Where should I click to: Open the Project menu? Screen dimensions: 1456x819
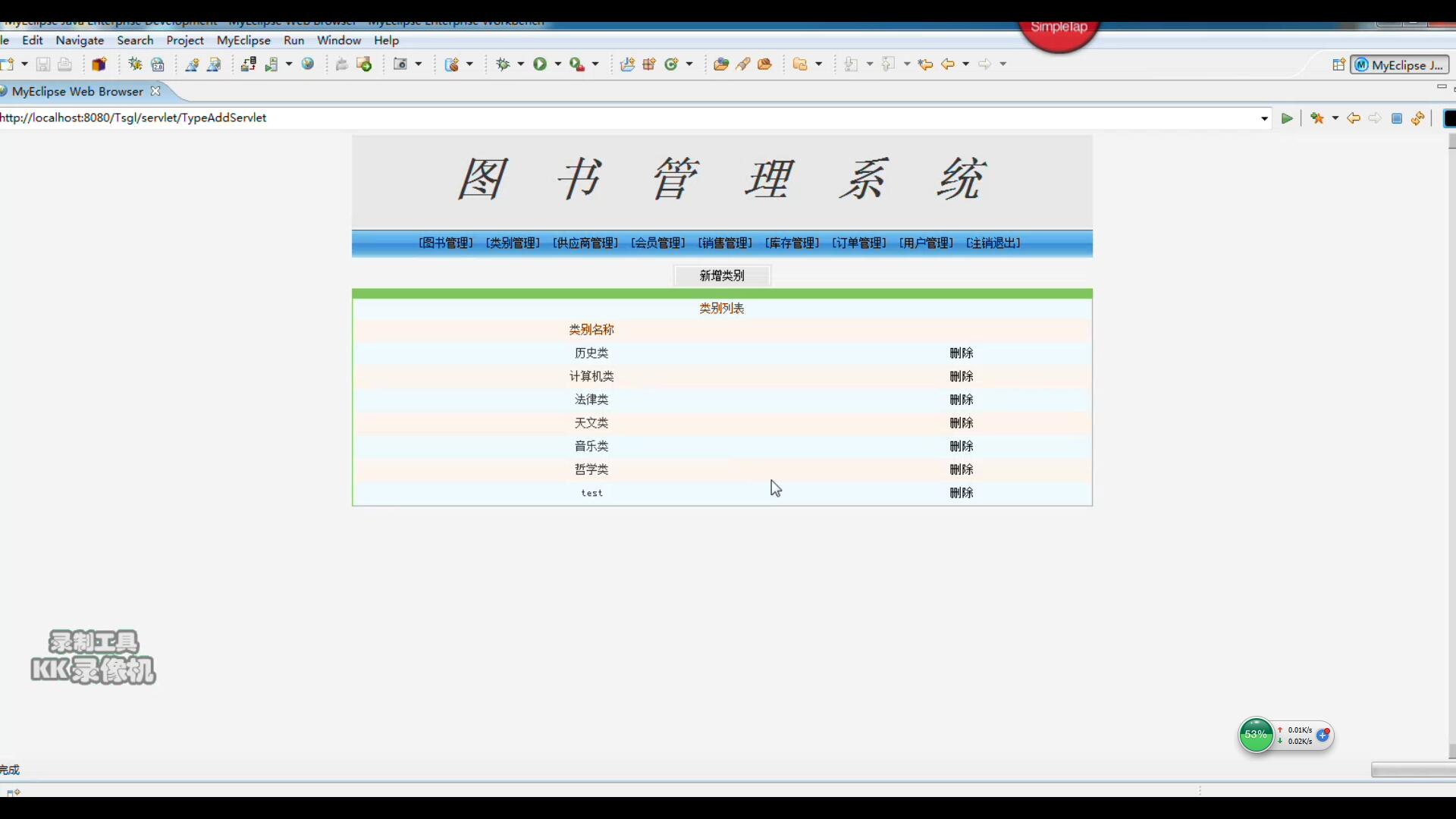tap(185, 40)
